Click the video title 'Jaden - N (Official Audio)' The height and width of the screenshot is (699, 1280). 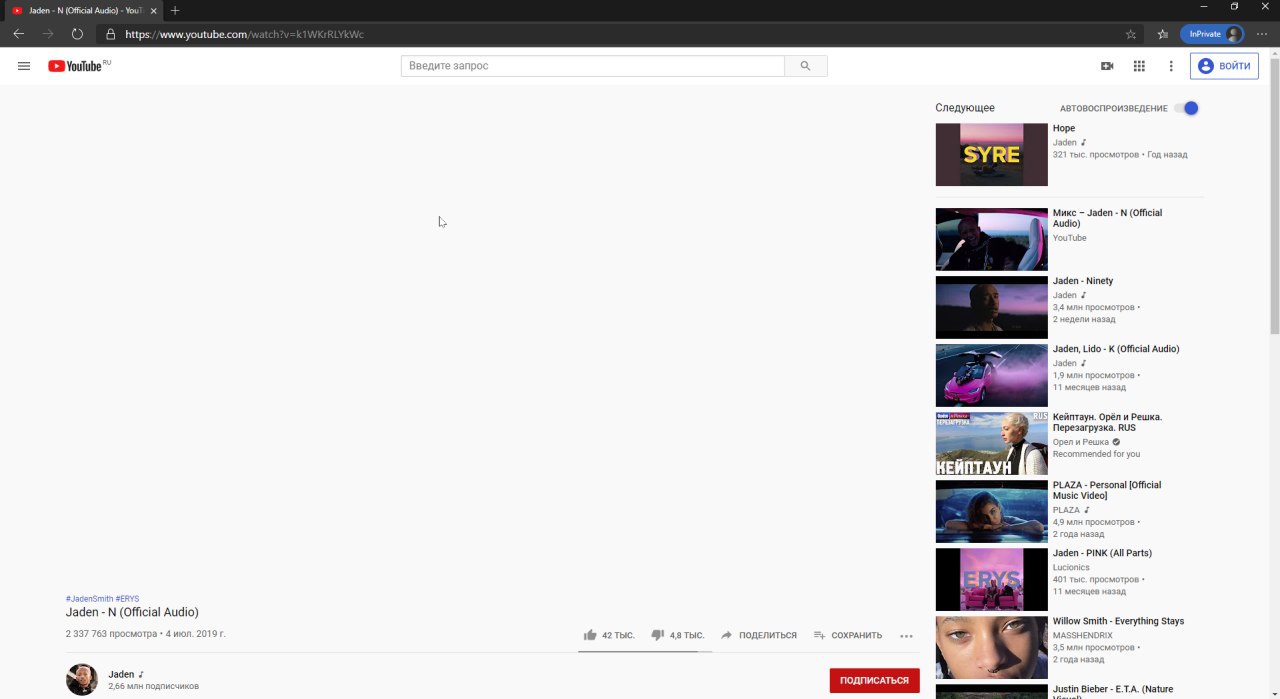[x=132, y=612]
